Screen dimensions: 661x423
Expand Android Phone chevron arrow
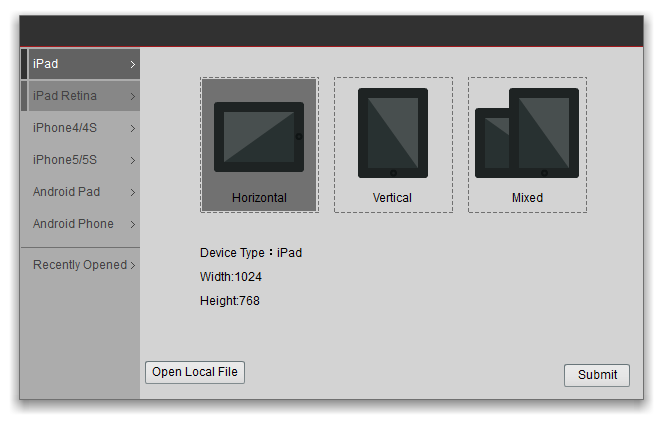[133, 224]
